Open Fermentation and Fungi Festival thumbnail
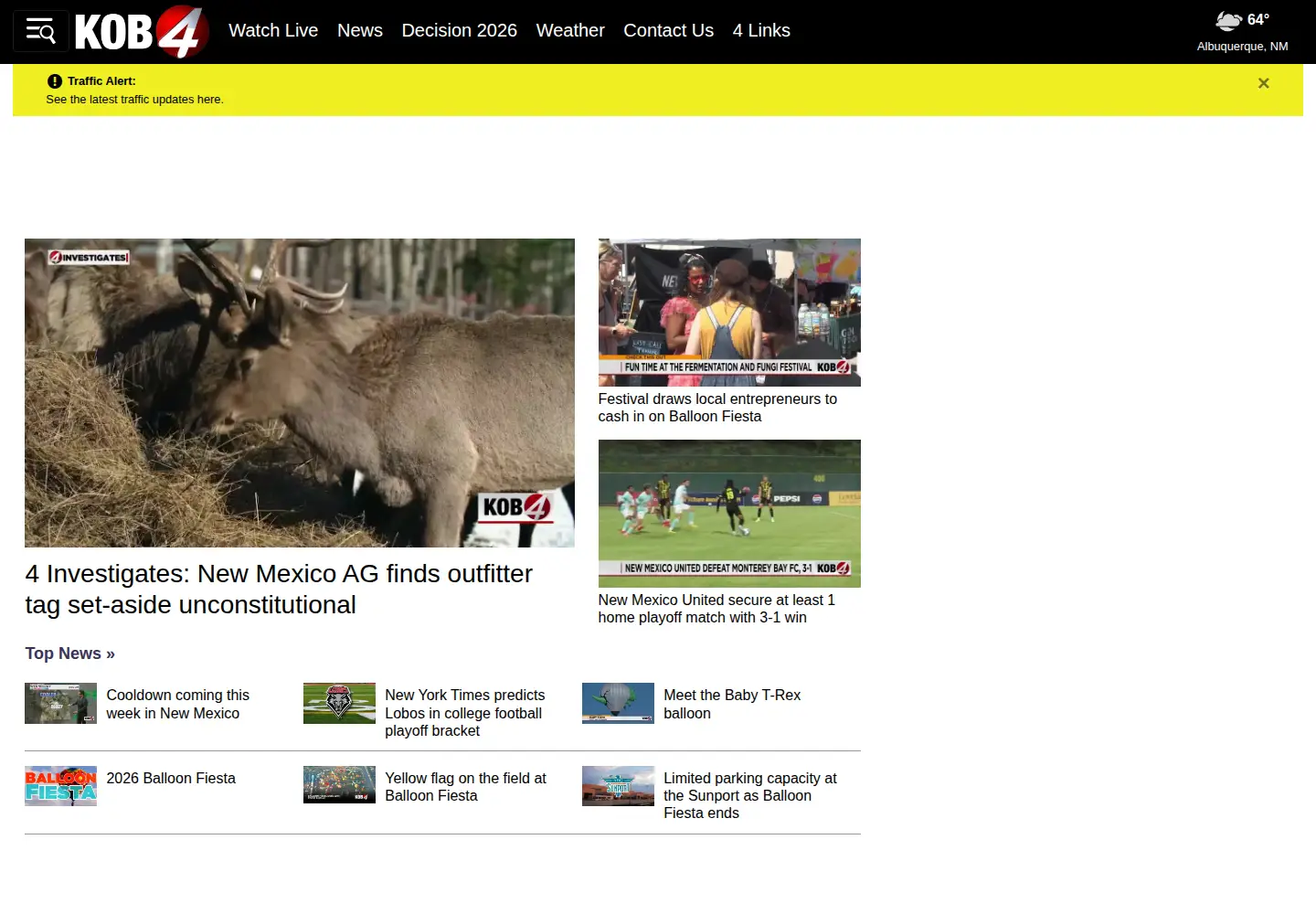Viewport: 1316px width, 914px height. click(x=729, y=313)
